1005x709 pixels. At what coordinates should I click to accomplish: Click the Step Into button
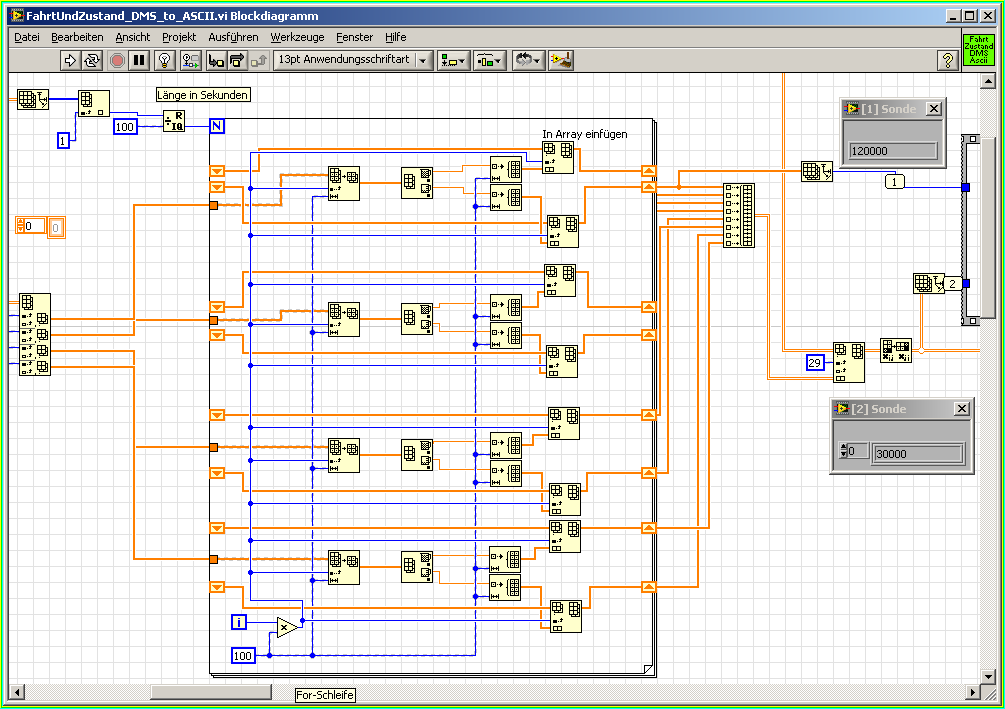point(216,61)
